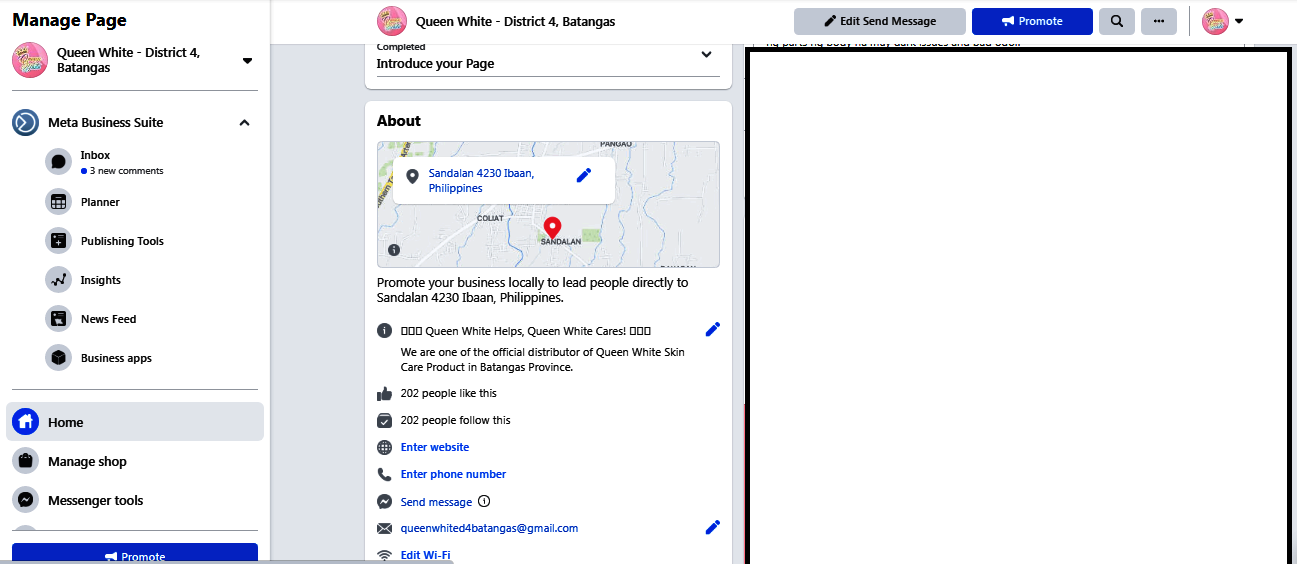The image size is (1297, 564).
Task: Open the page switcher dropdown arrow in sidebar
Action: [247, 61]
